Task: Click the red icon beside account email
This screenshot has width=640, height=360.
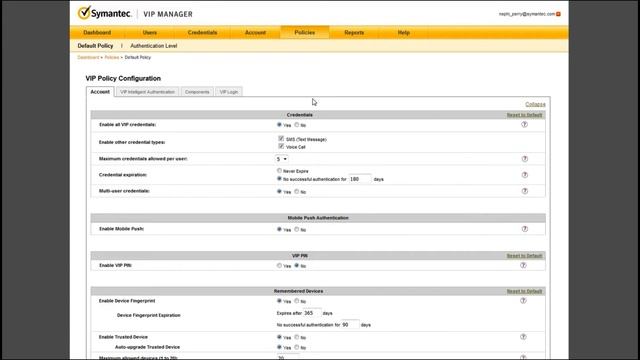Action: [558, 14]
